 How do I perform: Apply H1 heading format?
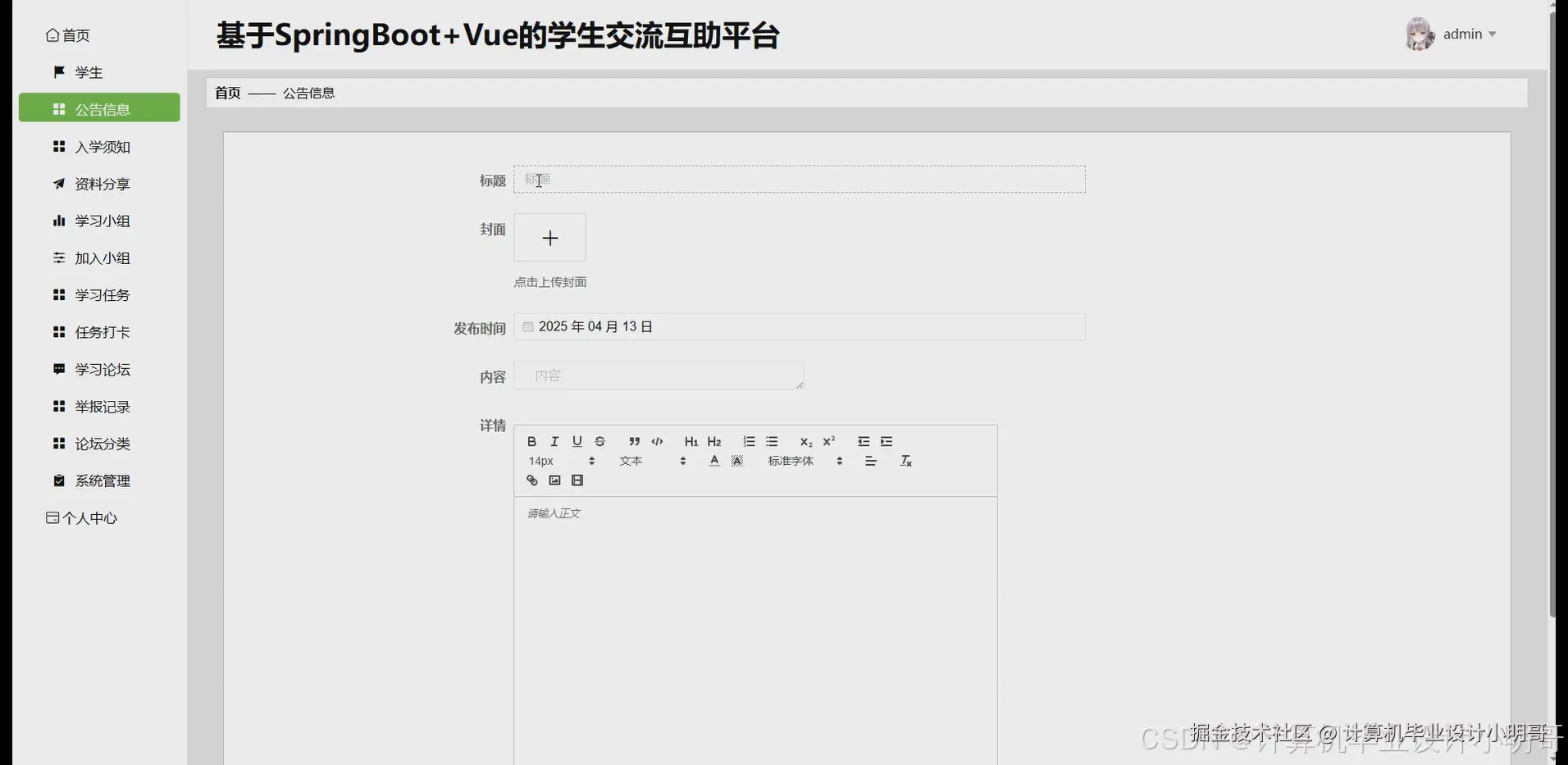(691, 441)
